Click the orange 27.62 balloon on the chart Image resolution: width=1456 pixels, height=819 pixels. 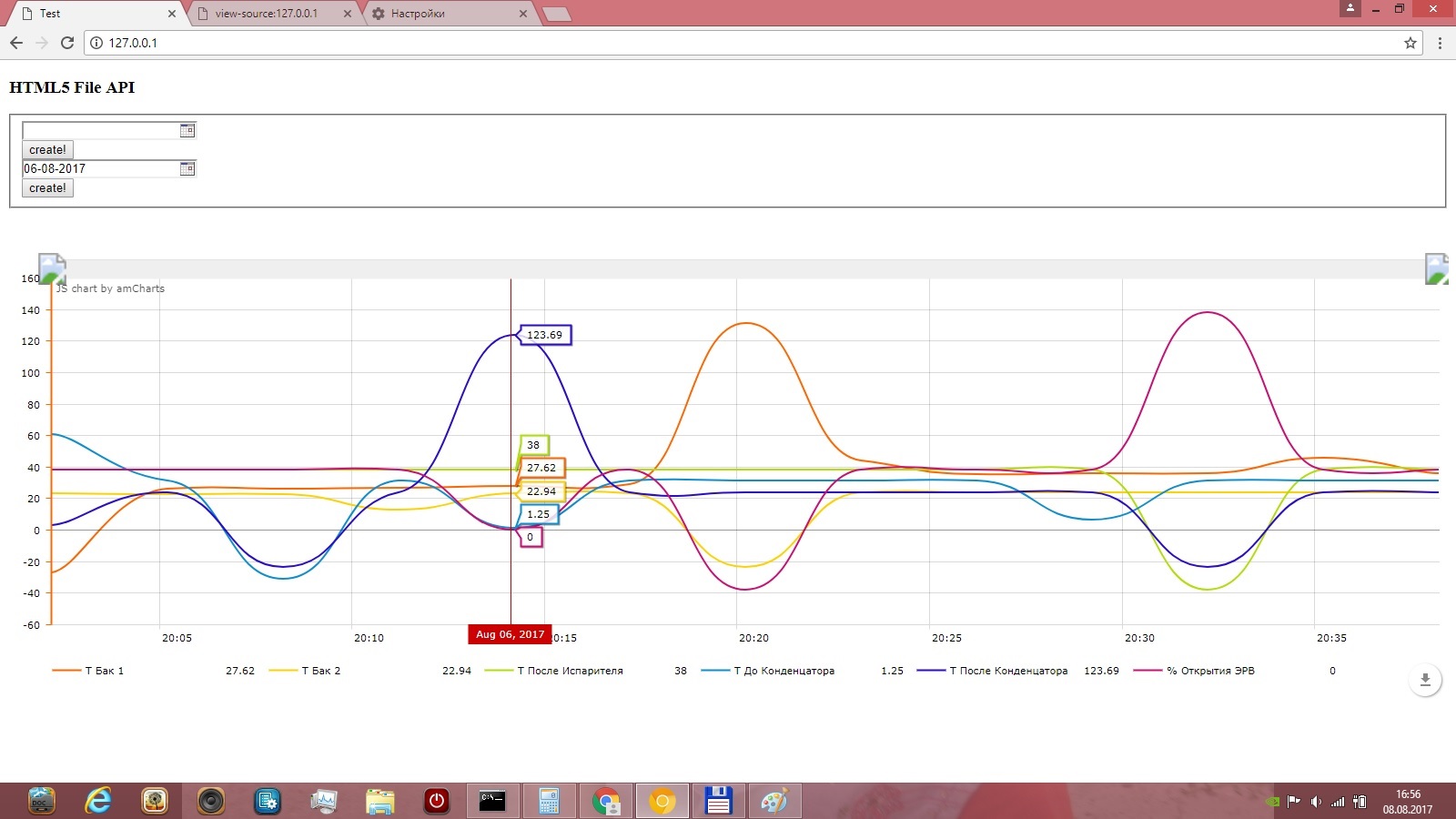[x=541, y=468]
